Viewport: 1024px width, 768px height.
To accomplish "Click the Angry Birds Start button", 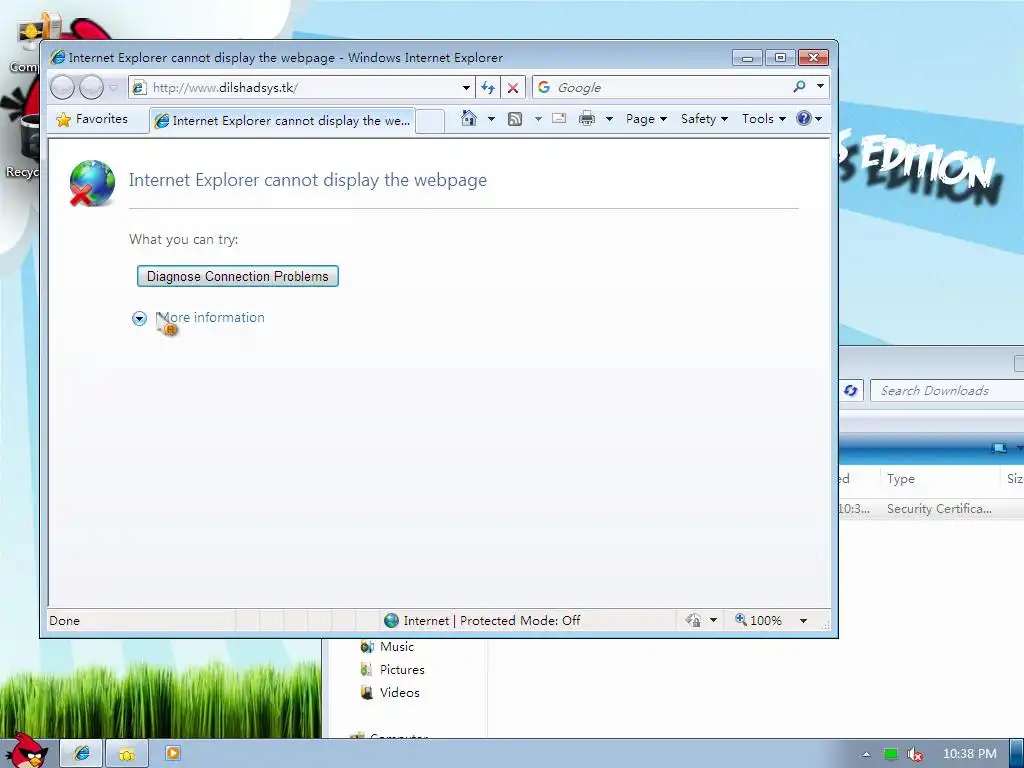I will (x=26, y=751).
